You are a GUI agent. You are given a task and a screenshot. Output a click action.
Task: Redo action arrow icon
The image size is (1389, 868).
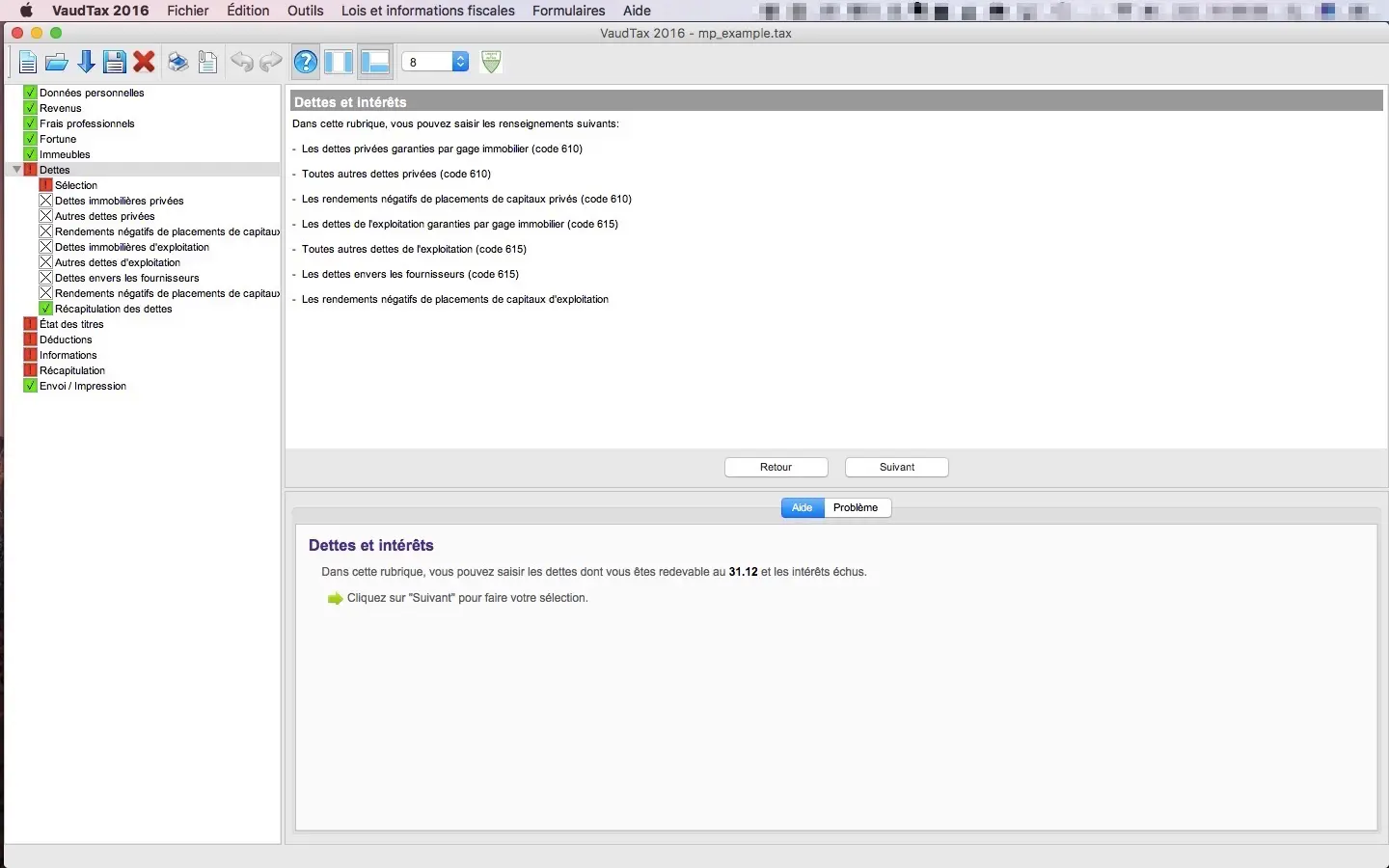click(x=271, y=63)
